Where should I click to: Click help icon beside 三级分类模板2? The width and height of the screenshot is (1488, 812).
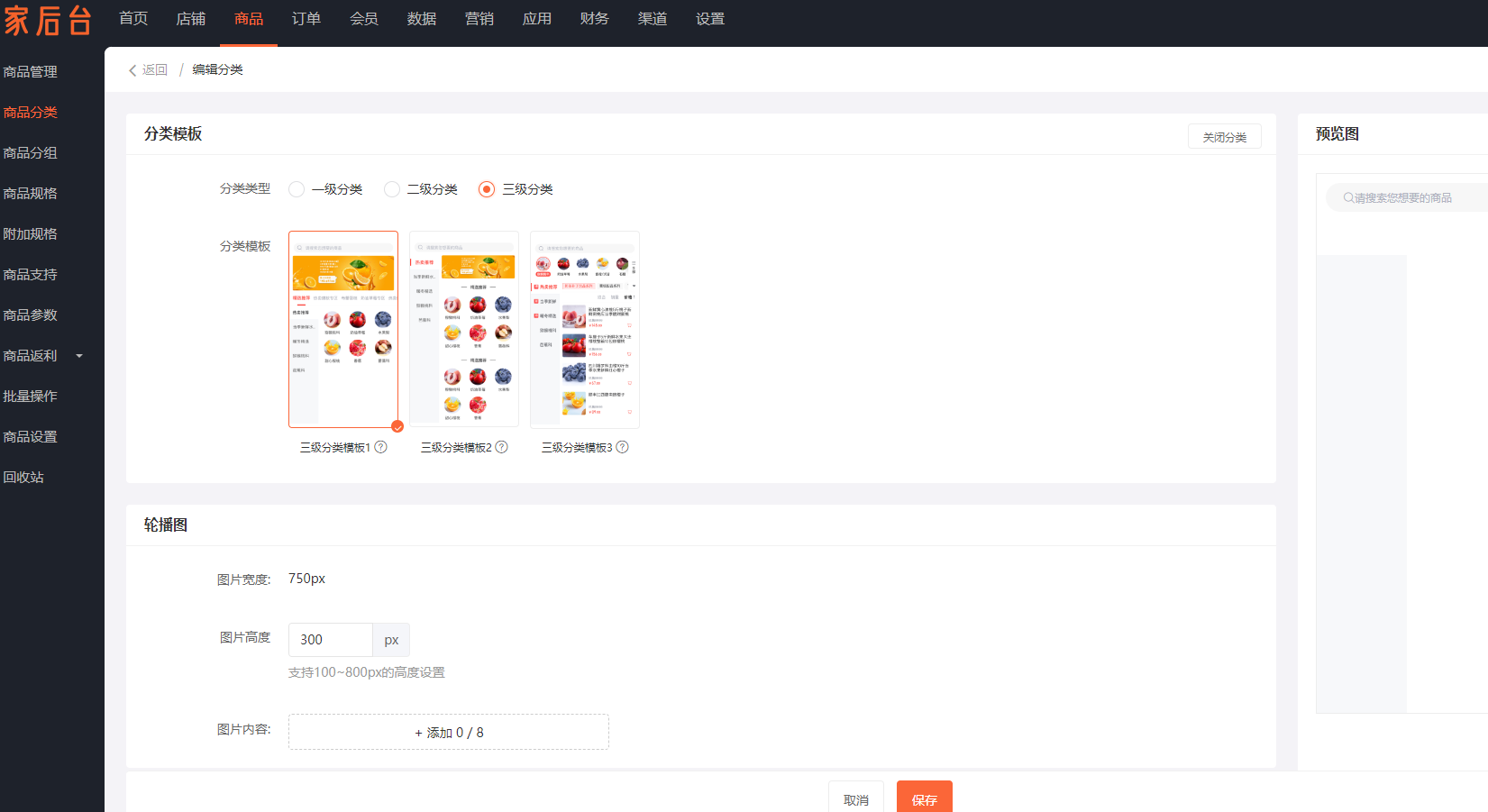tap(502, 447)
